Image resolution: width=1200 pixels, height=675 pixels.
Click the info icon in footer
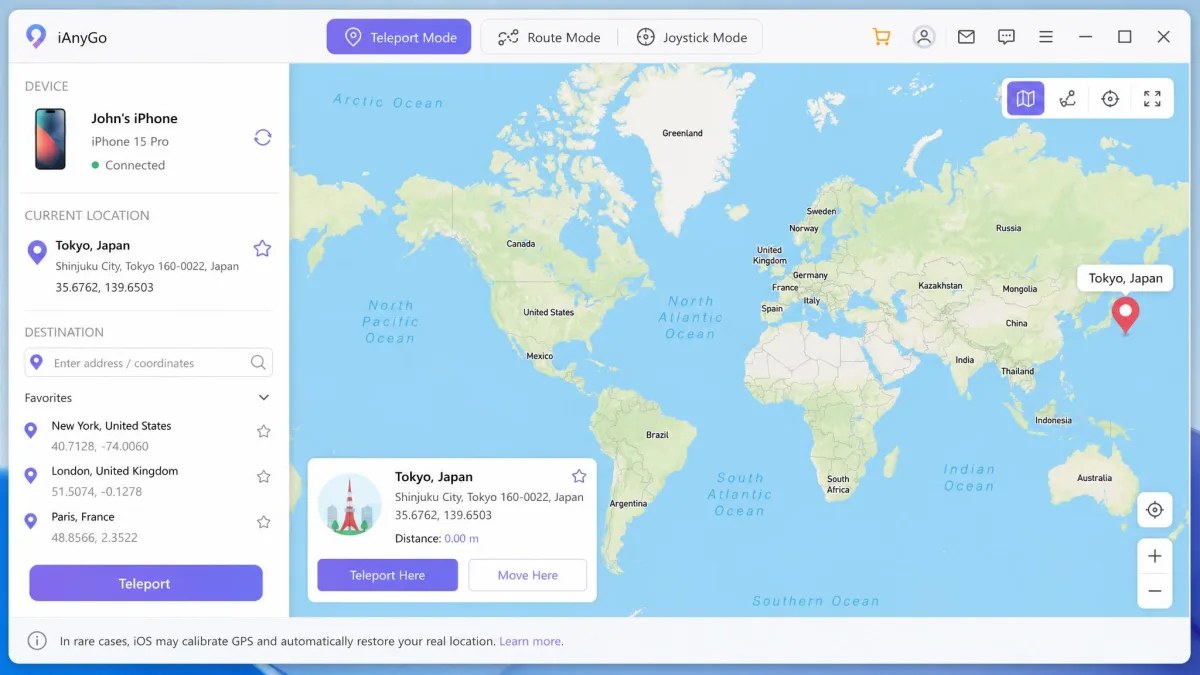coord(37,641)
